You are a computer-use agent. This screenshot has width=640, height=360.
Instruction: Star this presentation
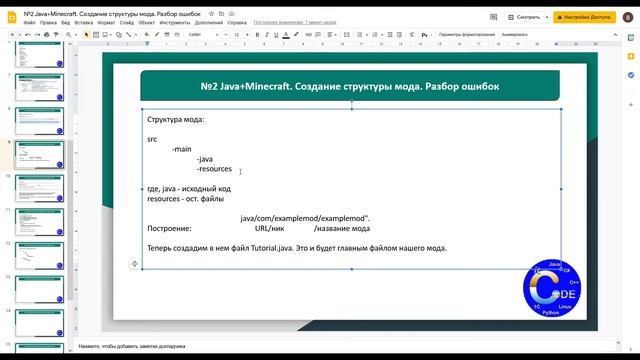click(x=211, y=14)
